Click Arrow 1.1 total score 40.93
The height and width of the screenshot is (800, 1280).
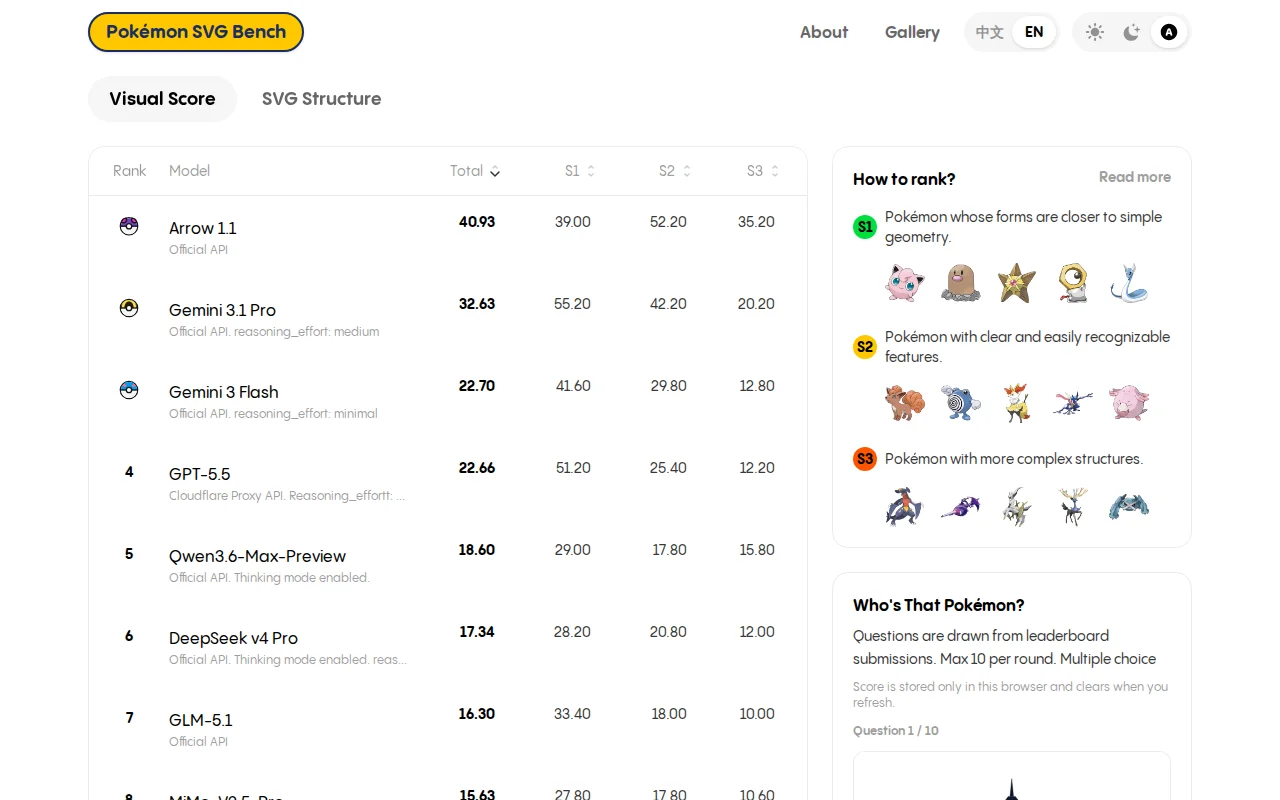477,222
